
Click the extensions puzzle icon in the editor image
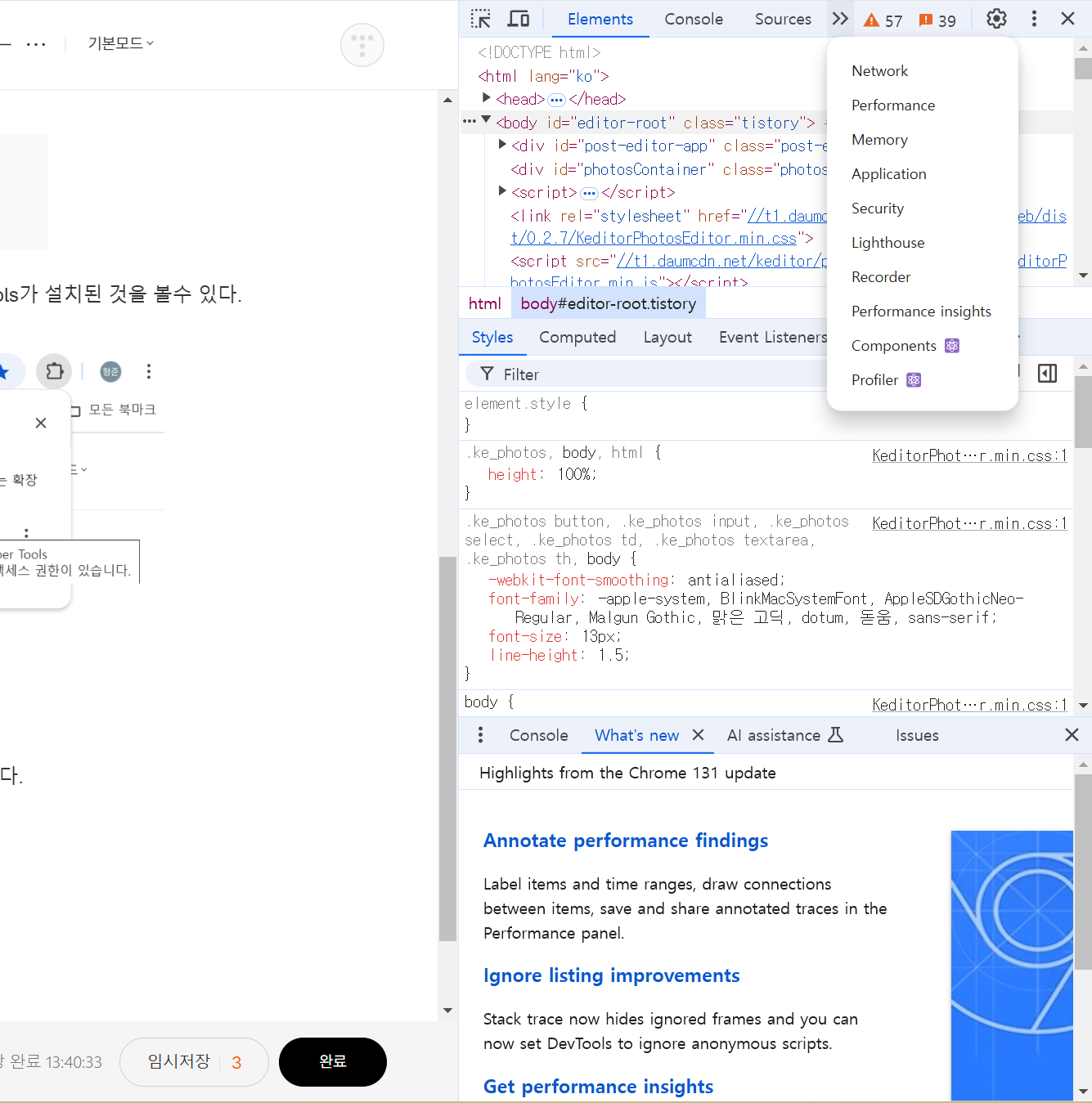pos(54,371)
